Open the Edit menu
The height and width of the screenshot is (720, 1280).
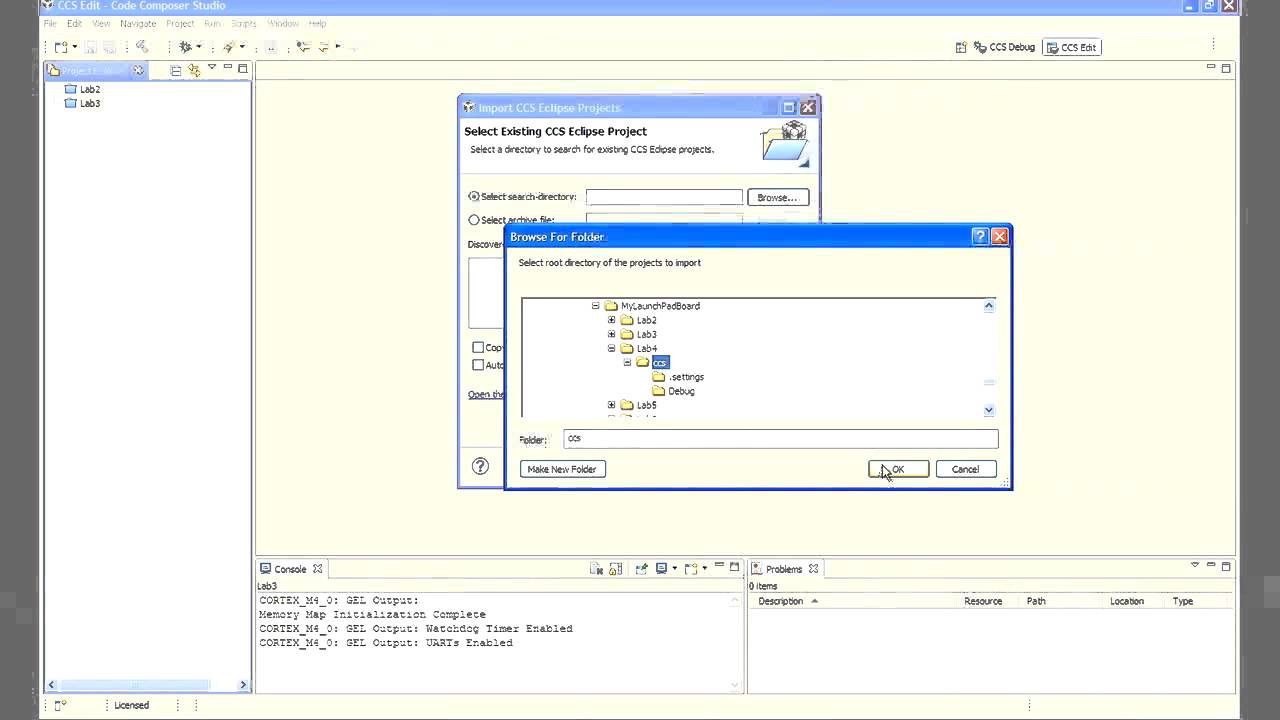[x=74, y=23]
